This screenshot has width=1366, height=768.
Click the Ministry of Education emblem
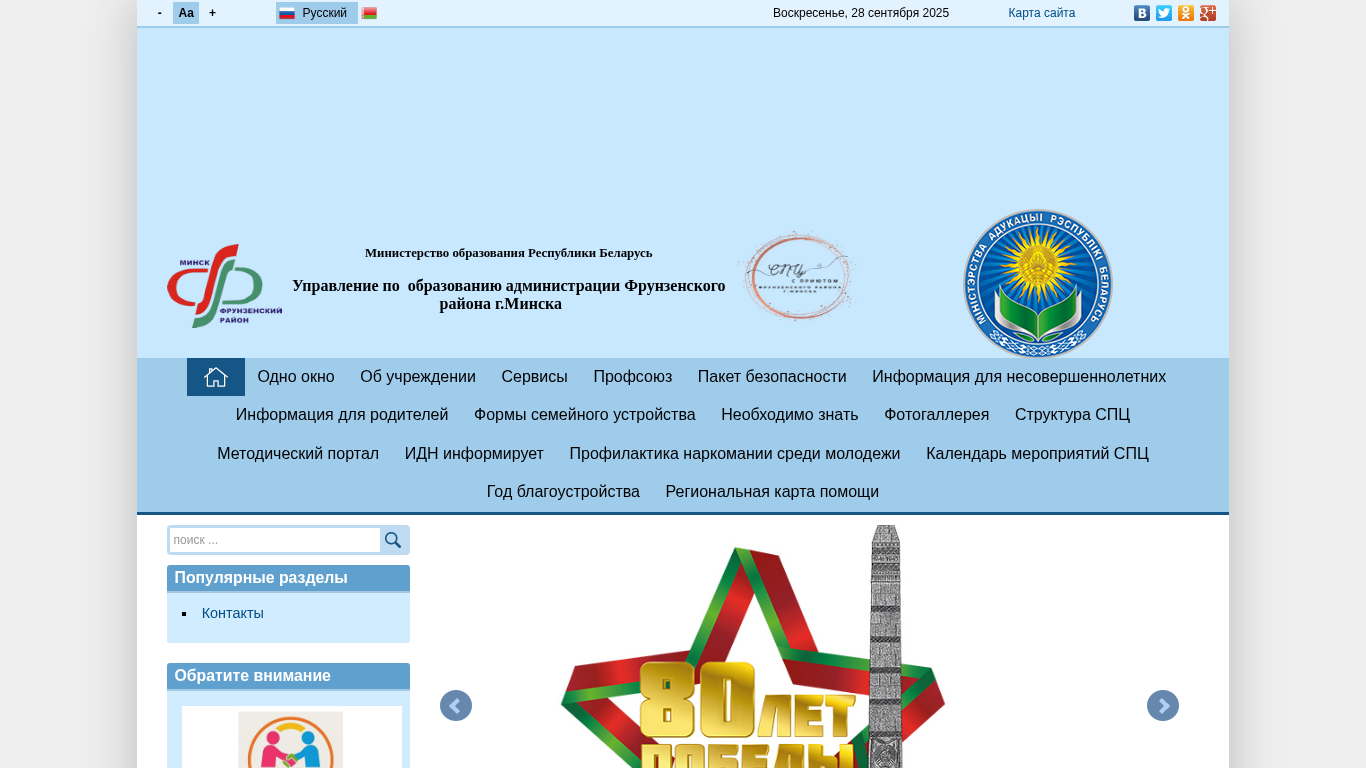pyautogui.click(x=1037, y=284)
